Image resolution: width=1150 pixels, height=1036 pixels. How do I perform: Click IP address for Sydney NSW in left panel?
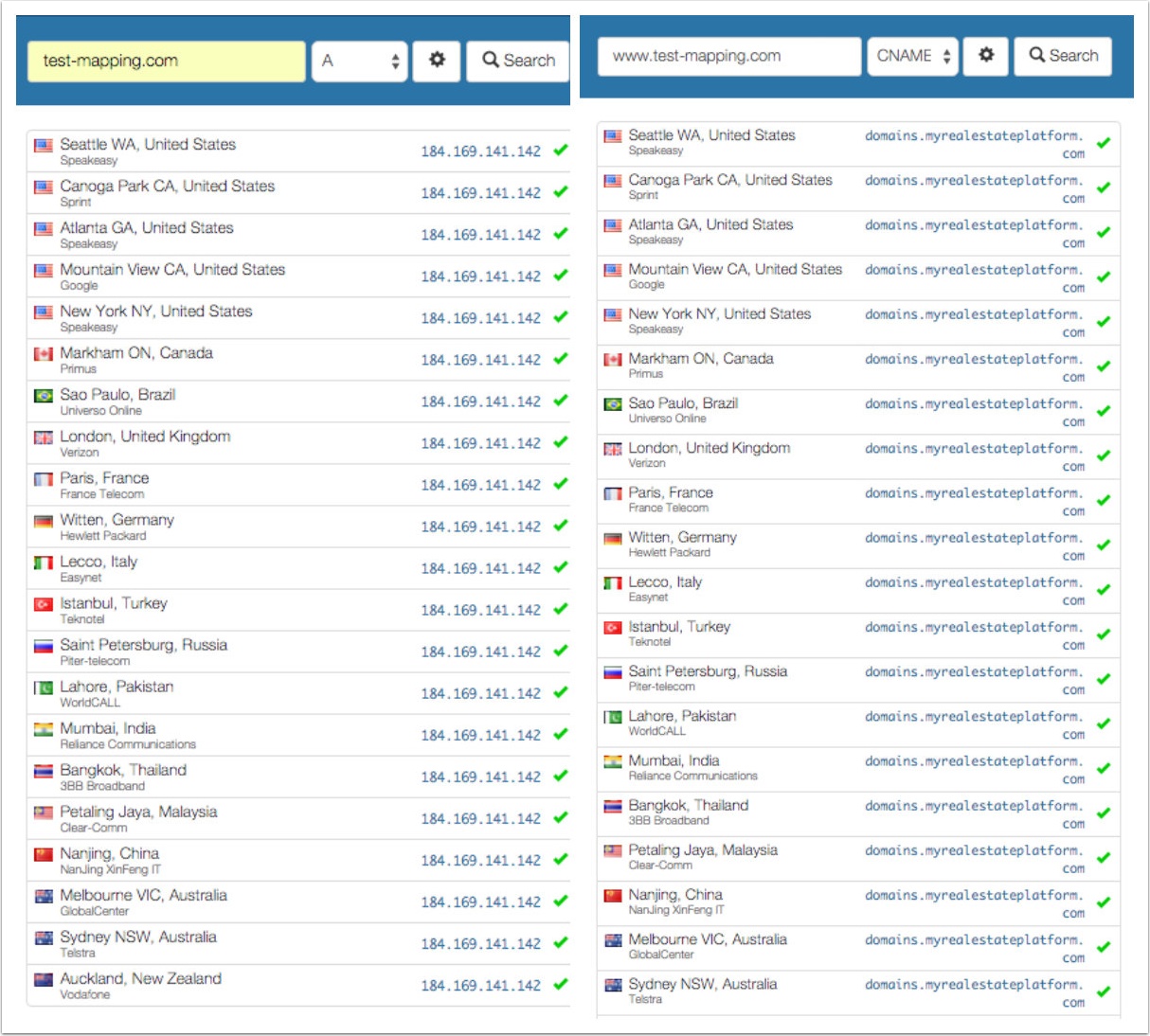(x=481, y=944)
